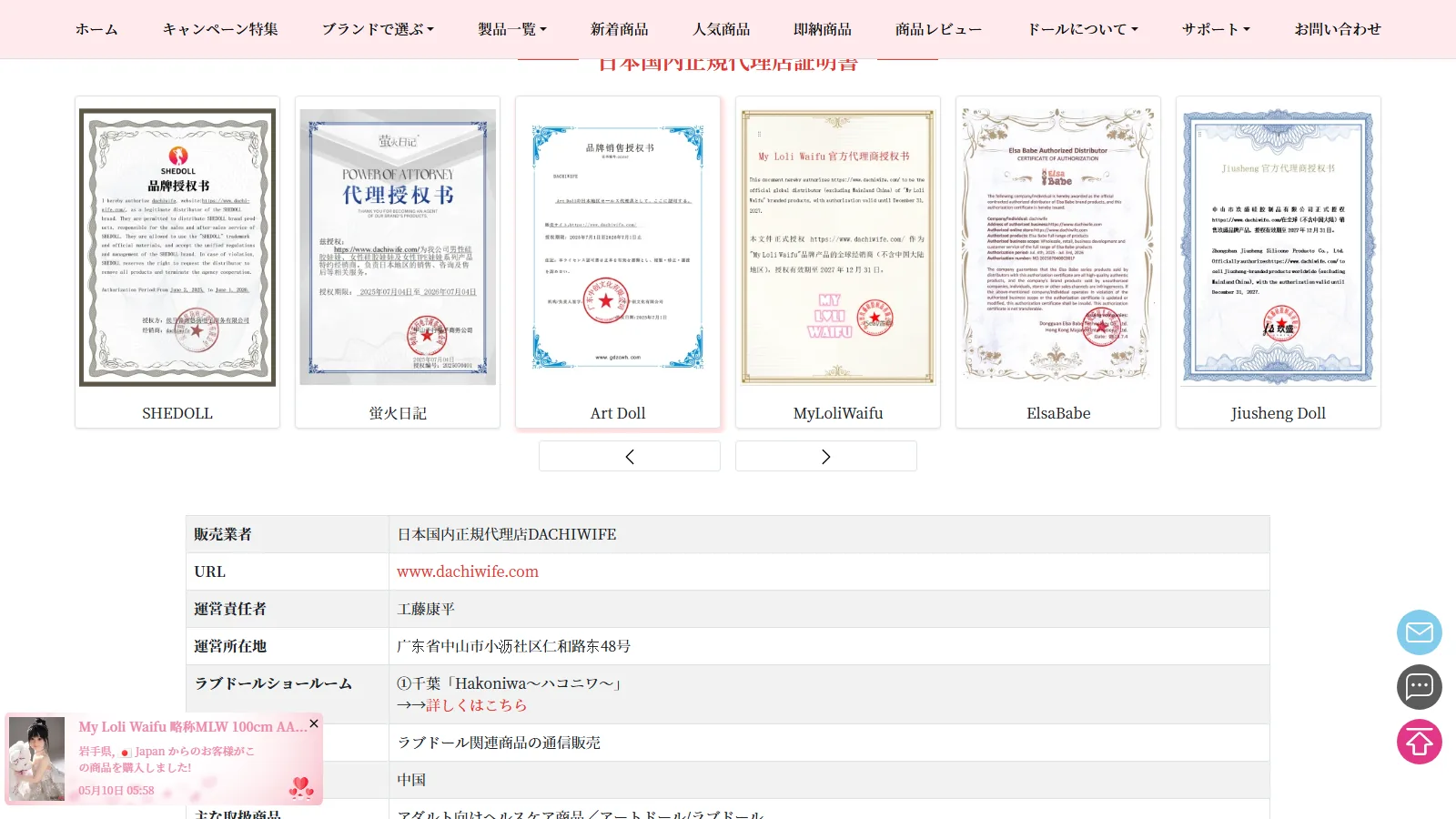
Task: Expand the 製品一覧 dropdown menu
Action: [x=512, y=29]
